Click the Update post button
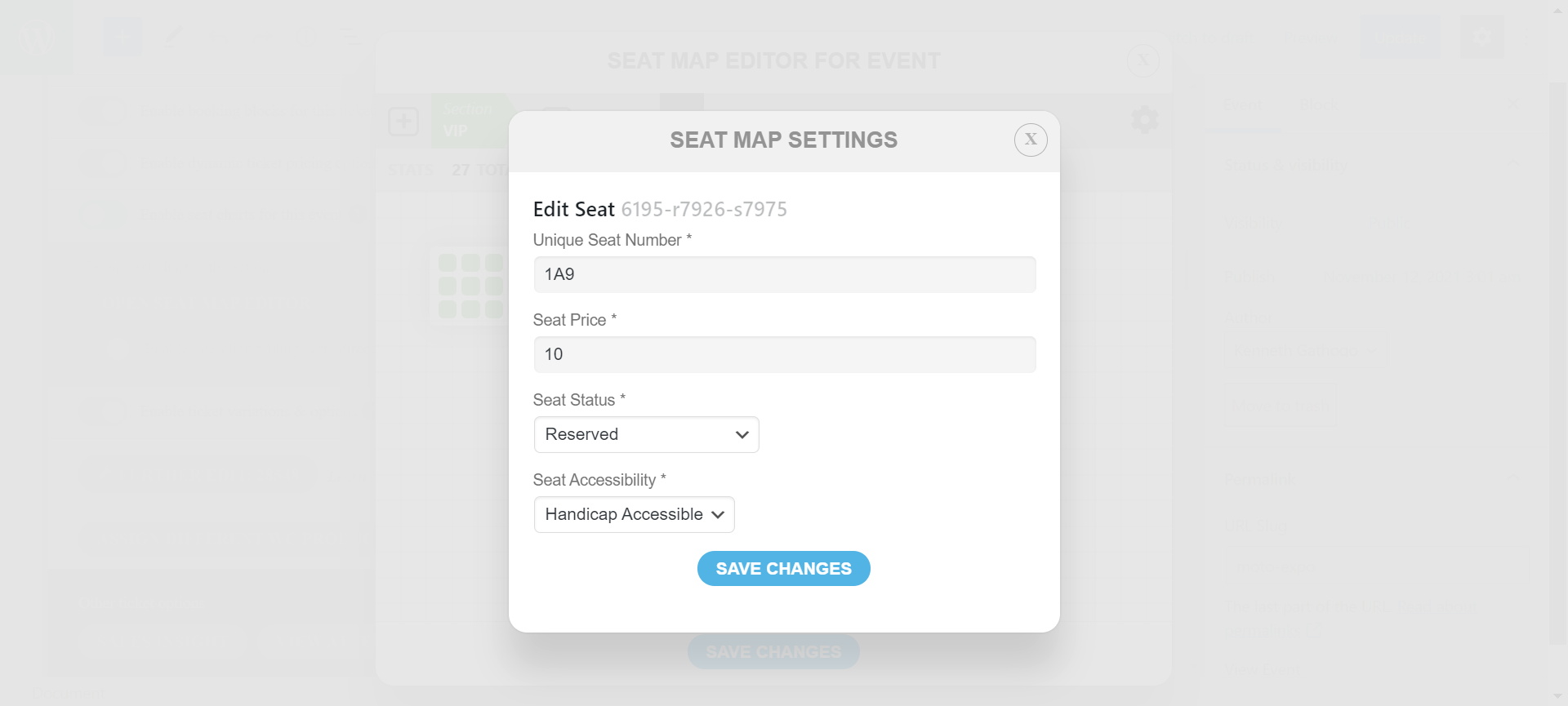The height and width of the screenshot is (706, 1568). (x=1400, y=37)
